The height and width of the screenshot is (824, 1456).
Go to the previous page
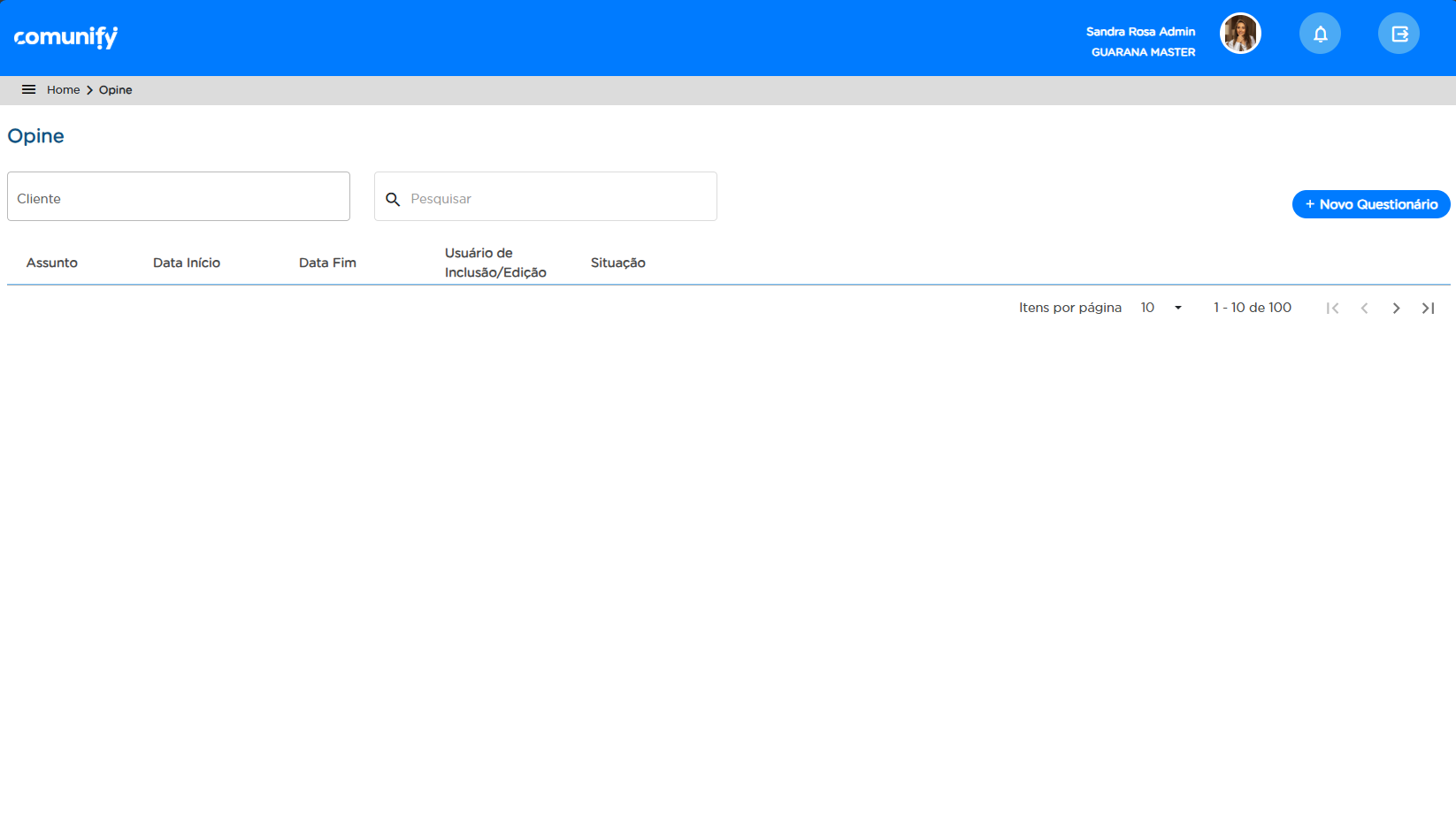click(x=1364, y=308)
